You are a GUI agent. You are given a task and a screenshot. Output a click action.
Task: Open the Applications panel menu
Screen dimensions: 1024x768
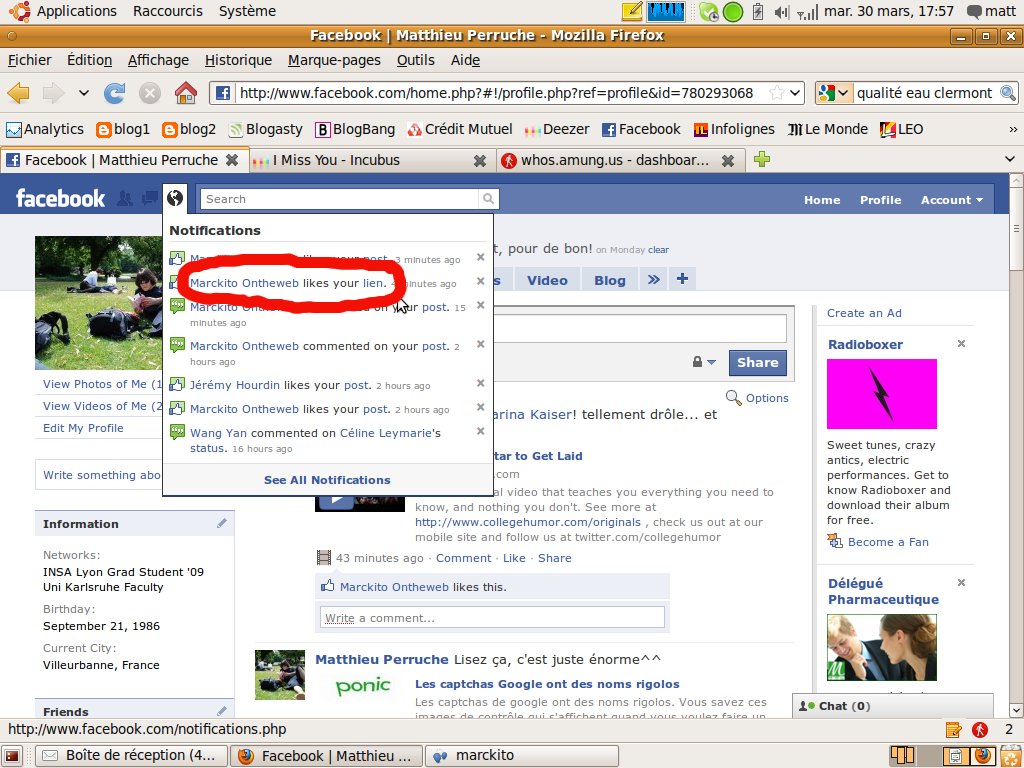(x=76, y=11)
